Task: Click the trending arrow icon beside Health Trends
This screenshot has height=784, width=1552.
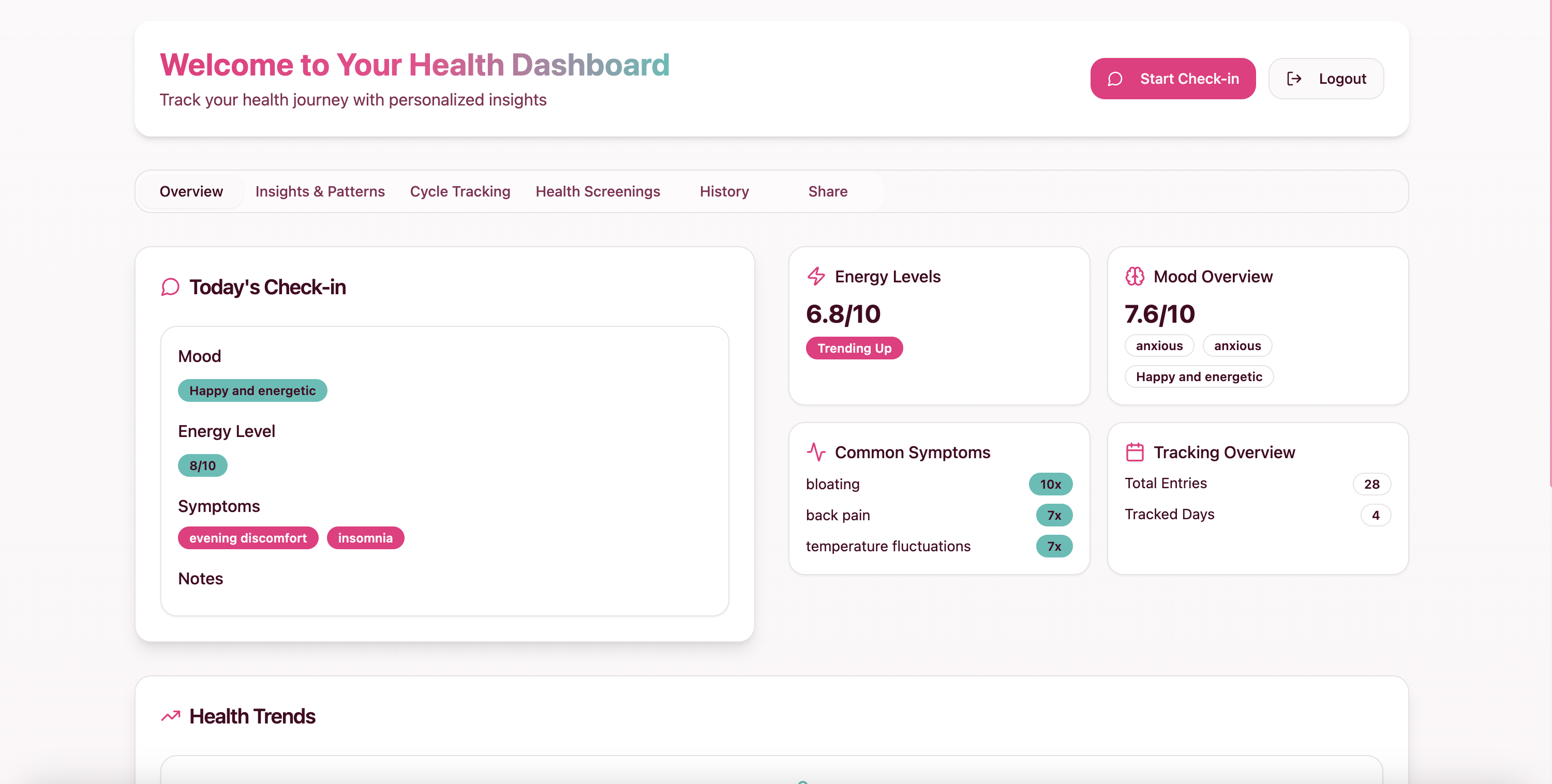Action: pos(171,716)
